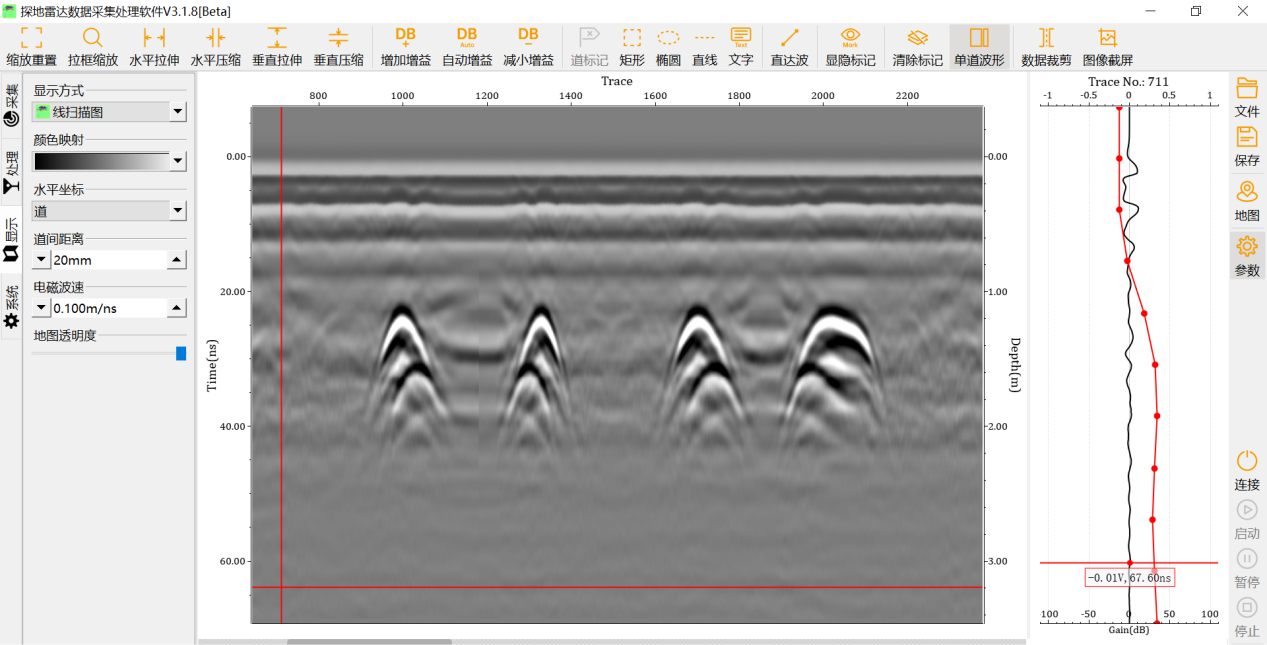Click the 垂直压缩 vertical compress icon

pyautogui.click(x=338, y=46)
